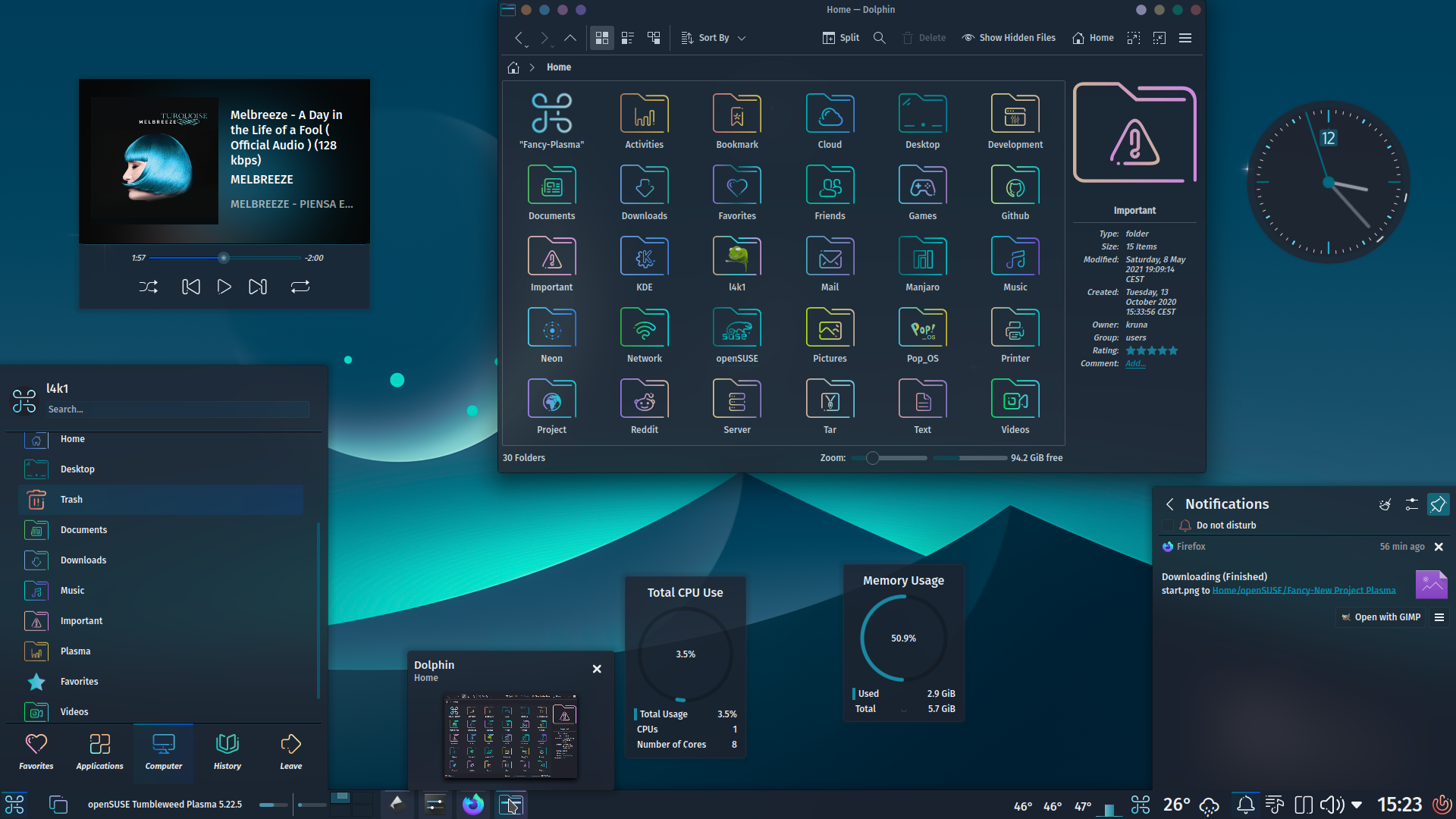The width and height of the screenshot is (1456, 819).
Task: Open the Leave tab in launcher
Action: pyautogui.click(x=290, y=752)
